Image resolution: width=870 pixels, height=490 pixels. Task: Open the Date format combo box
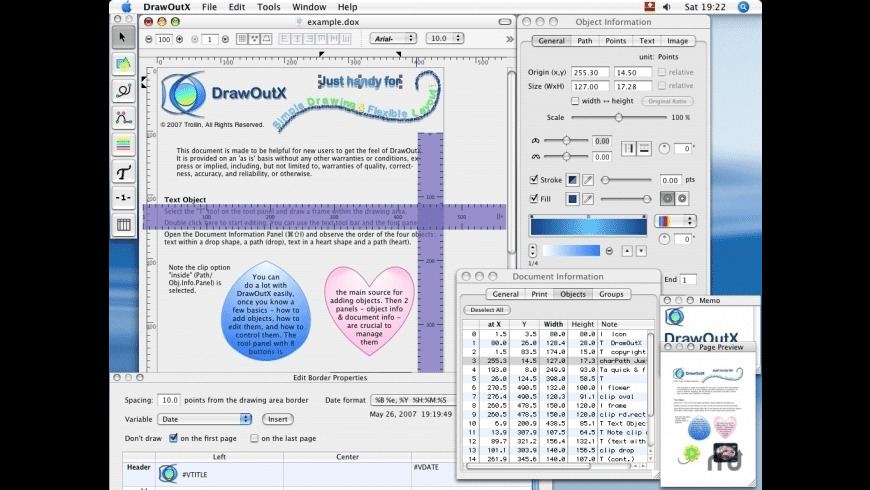pos(413,400)
